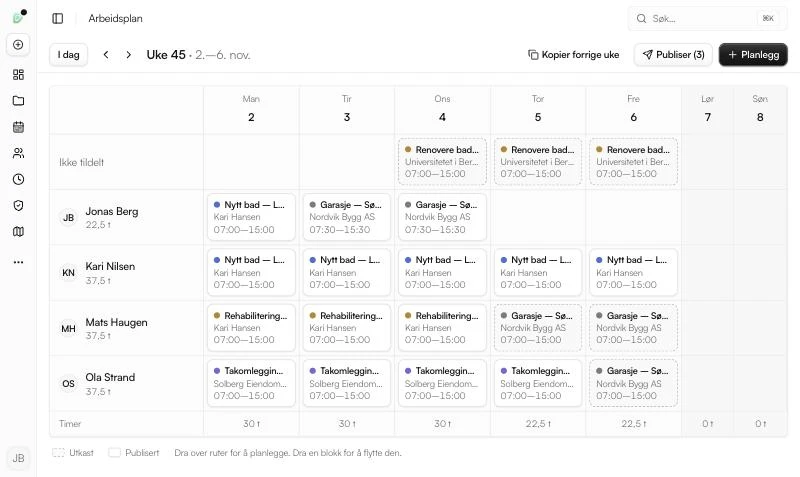Open unassigned Renovere bad shift on Wednesday

point(442,161)
